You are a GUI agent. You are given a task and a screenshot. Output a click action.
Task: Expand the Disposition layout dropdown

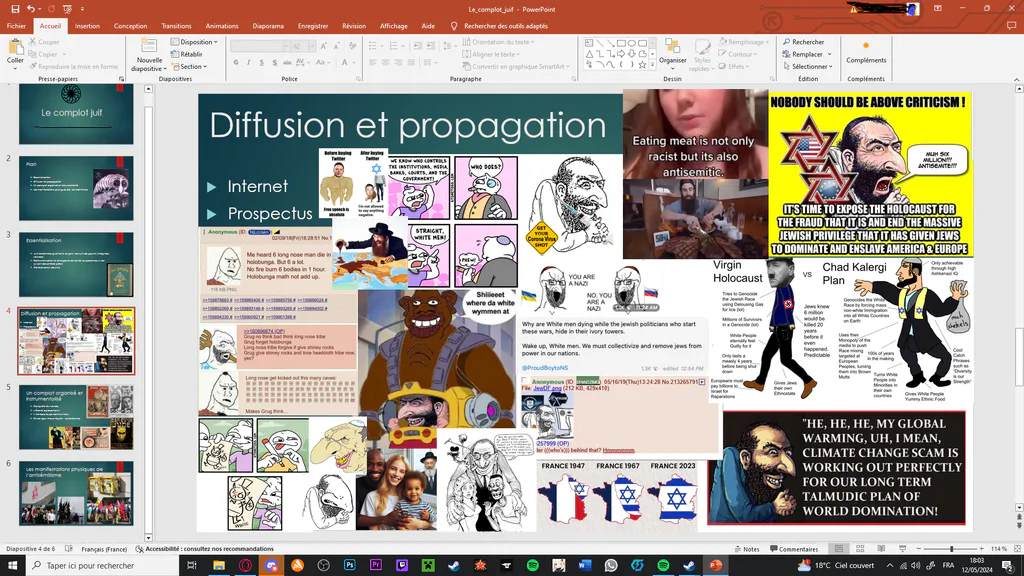(x=195, y=42)
